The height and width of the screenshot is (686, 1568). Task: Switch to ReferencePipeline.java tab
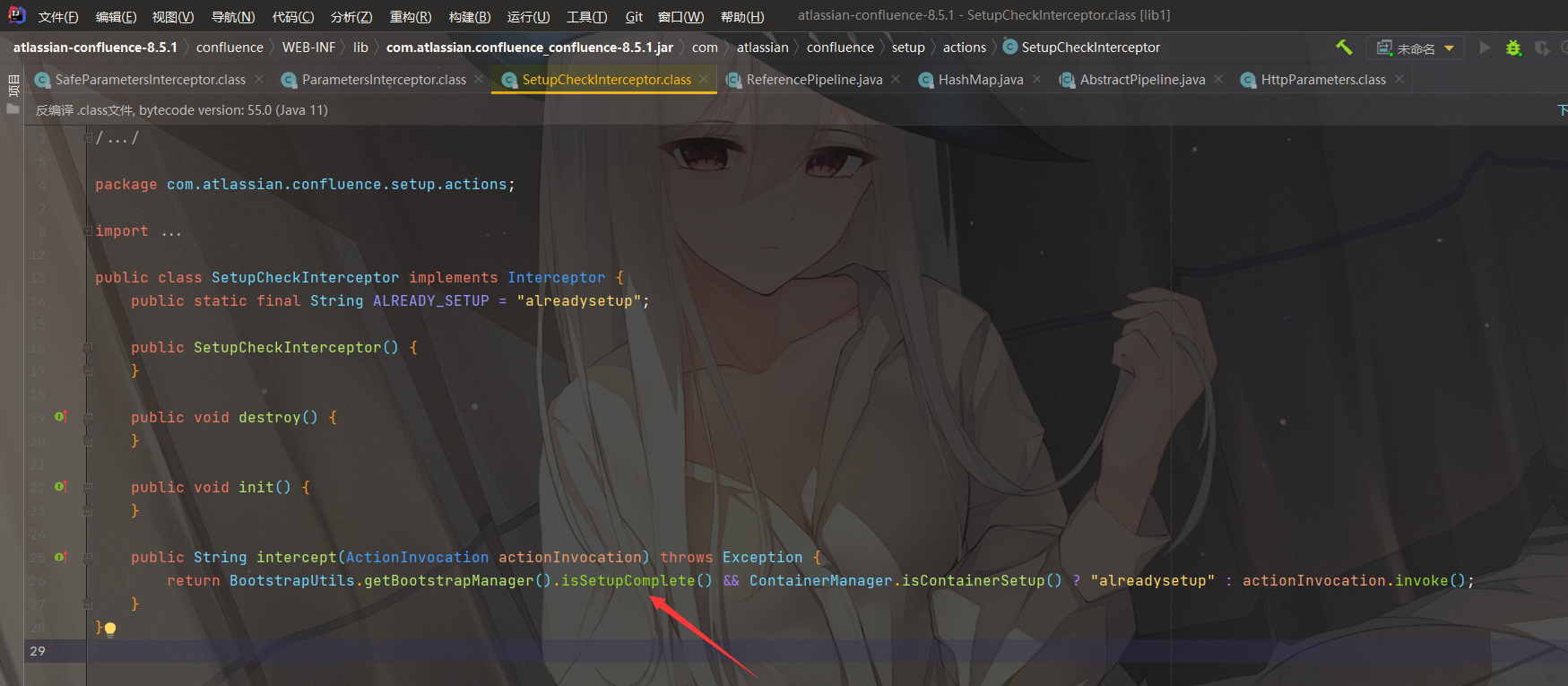[x=814, y=80]
